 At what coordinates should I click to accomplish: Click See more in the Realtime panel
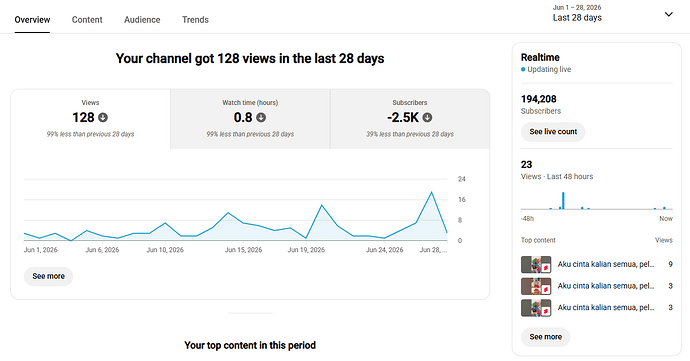click(546, 337)
